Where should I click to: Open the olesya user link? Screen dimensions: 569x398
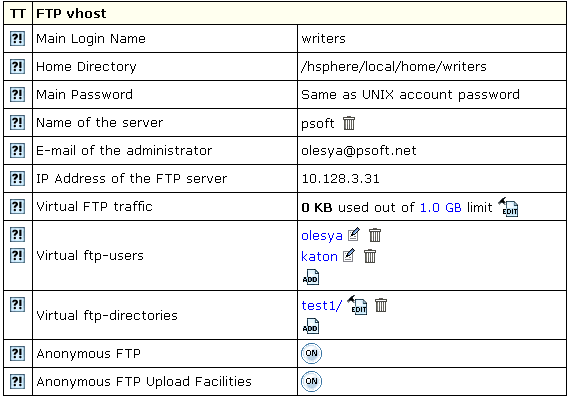tap(322, 235)
